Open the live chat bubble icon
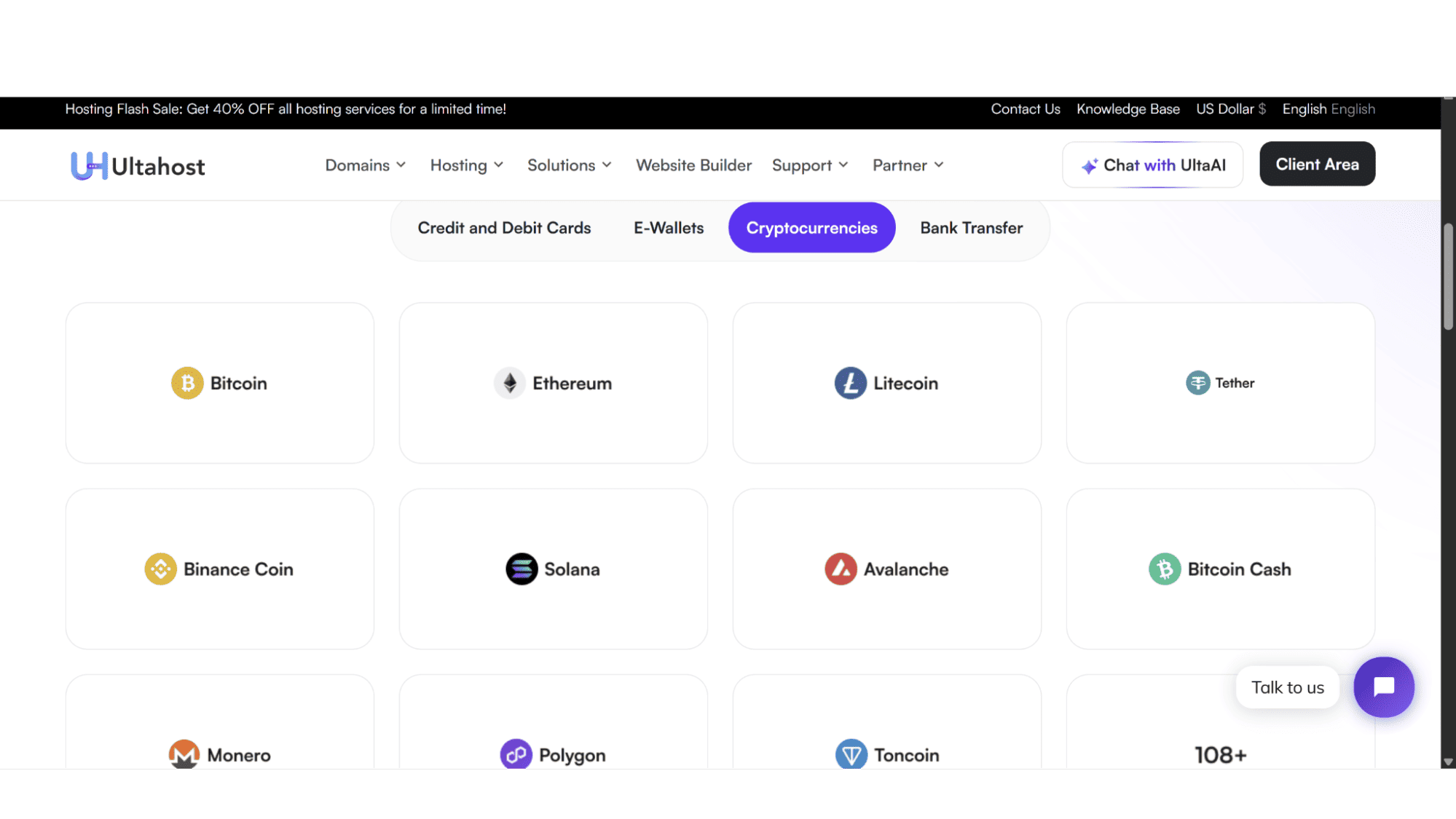This screenshot has width=1456, height=819. [x=1384, y=687]
